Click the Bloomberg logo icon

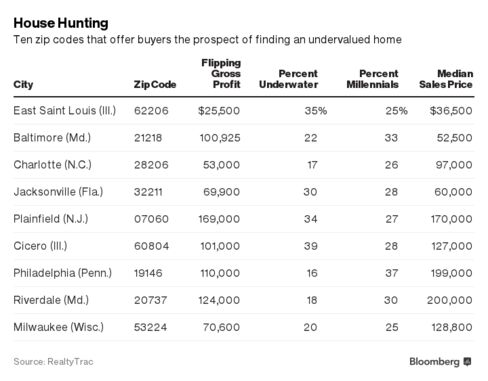[468, 362]
